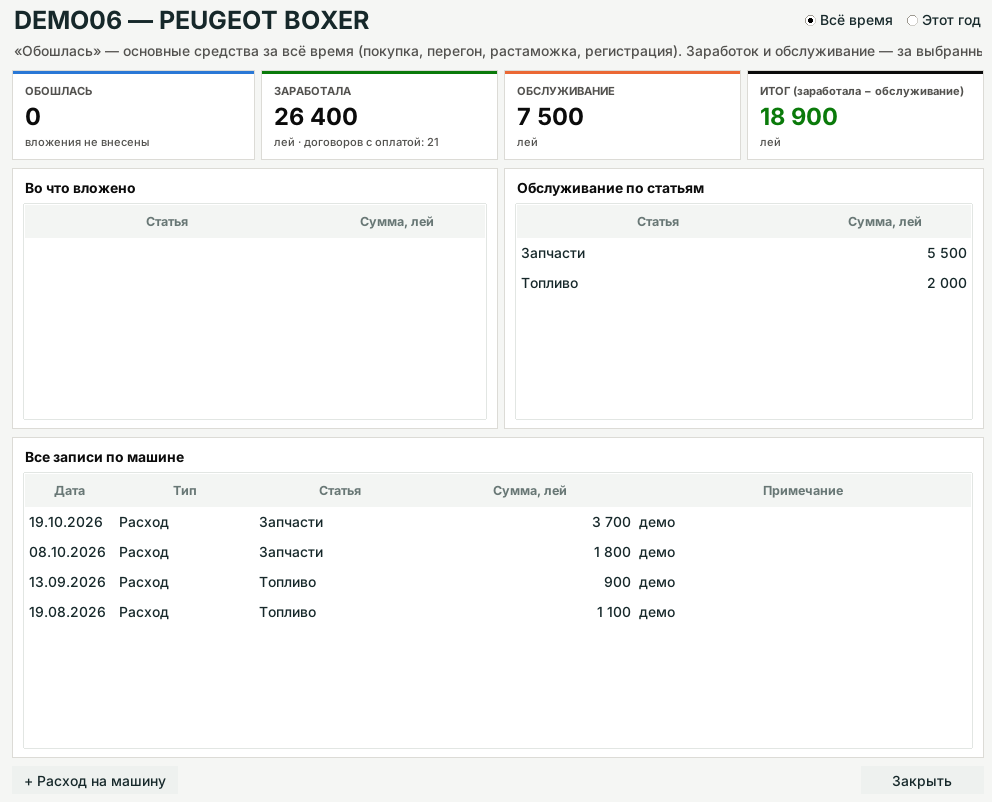Image resolution: width=992 pixels, height=802 pixels.
Task: Click the "Примечание" column header
Action: coord(803,491)
